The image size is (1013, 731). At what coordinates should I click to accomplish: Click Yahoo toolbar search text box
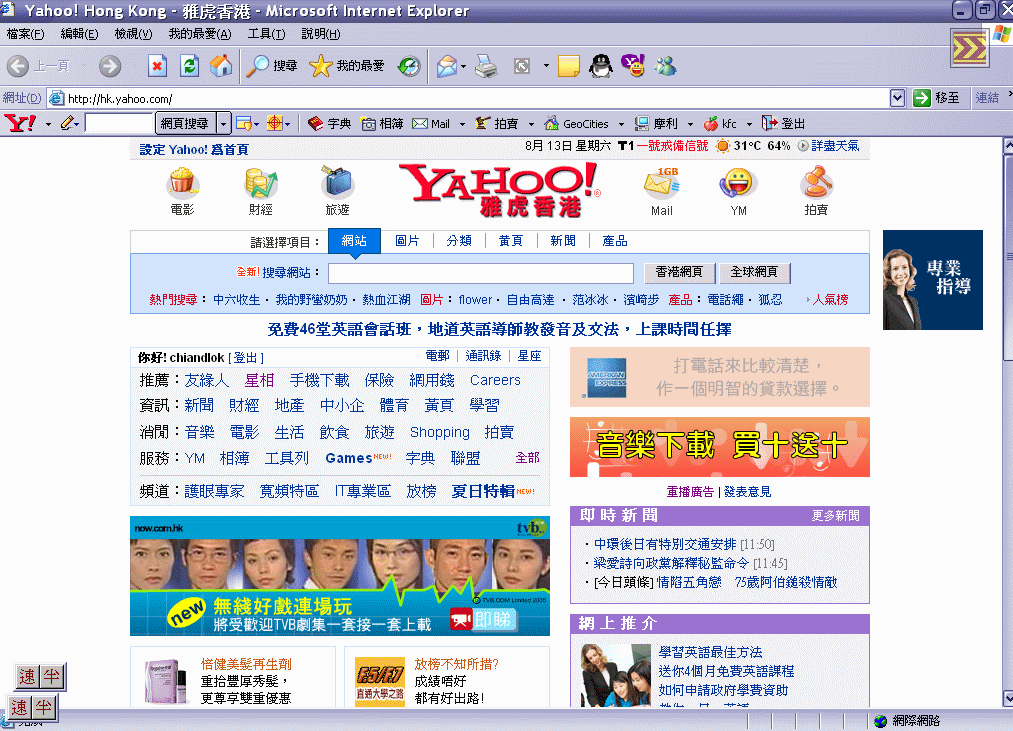click(119, 123)
